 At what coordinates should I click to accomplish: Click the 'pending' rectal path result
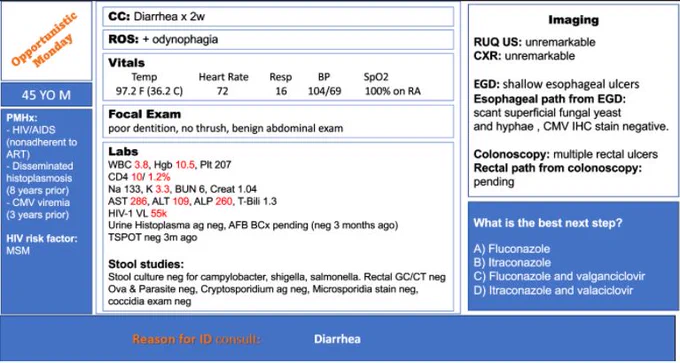point(494,182)
